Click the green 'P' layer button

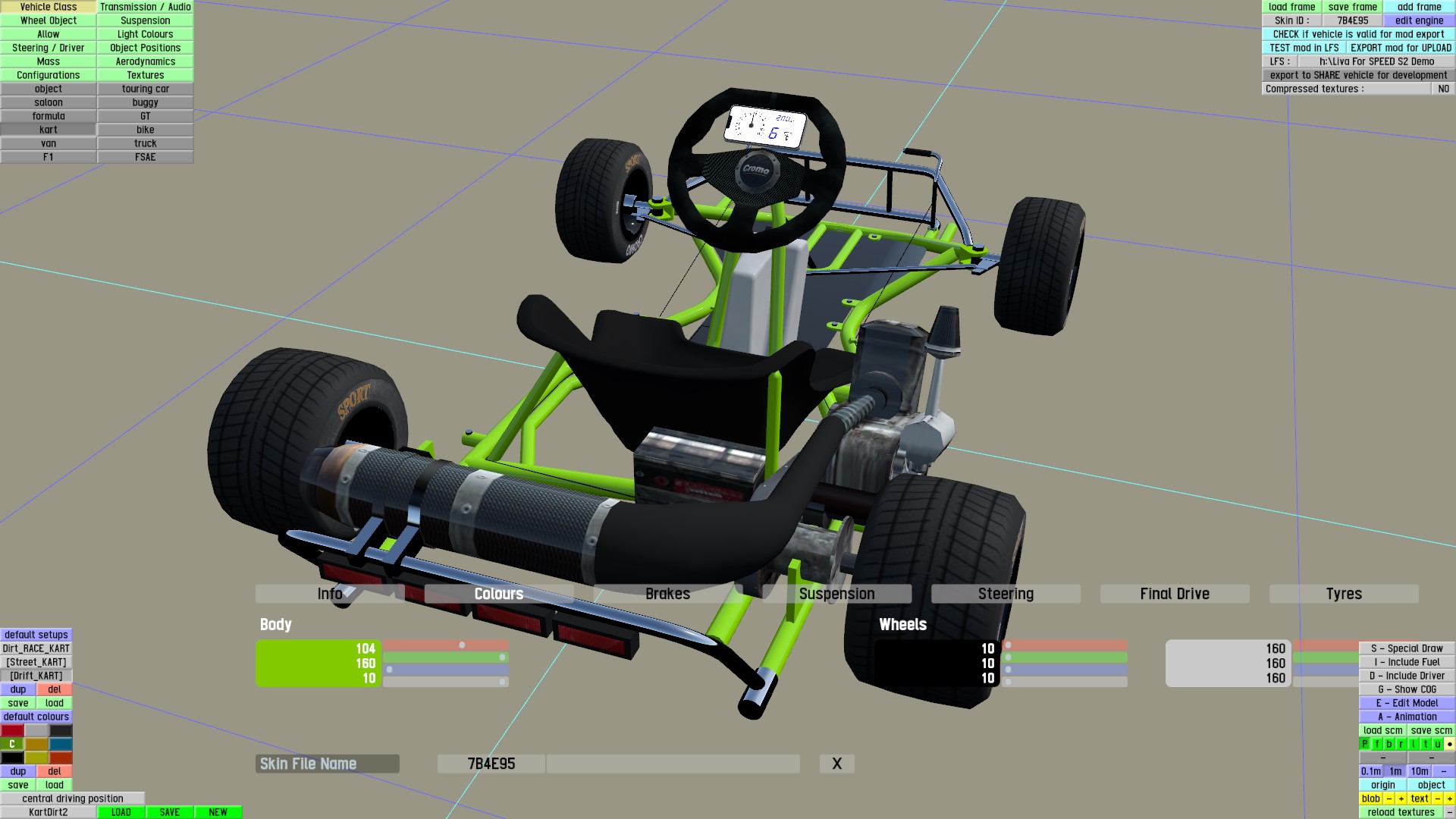pyautogui.click(x=1365, y=744)
